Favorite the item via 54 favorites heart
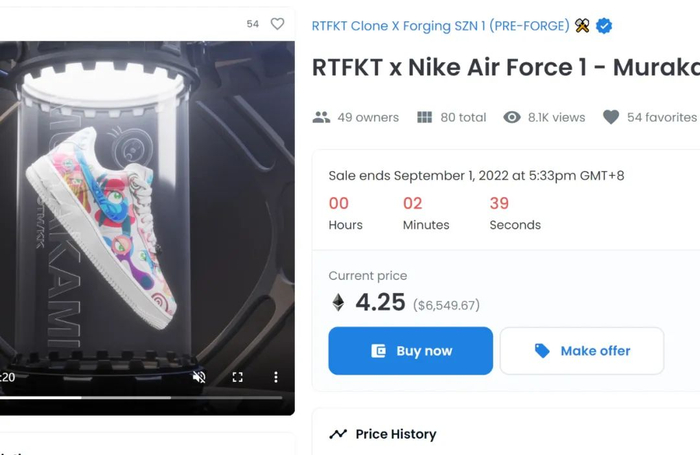The width and height of the screenshot is (700, 455). [x=611, y=117]
